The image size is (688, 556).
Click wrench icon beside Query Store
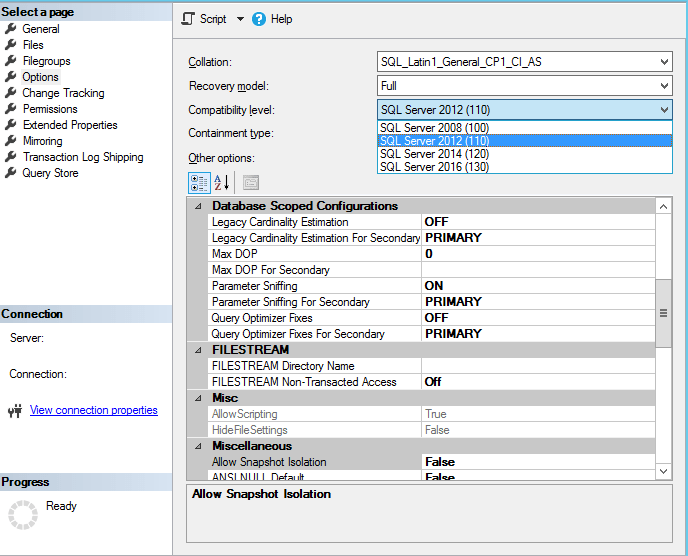(11, 173)
